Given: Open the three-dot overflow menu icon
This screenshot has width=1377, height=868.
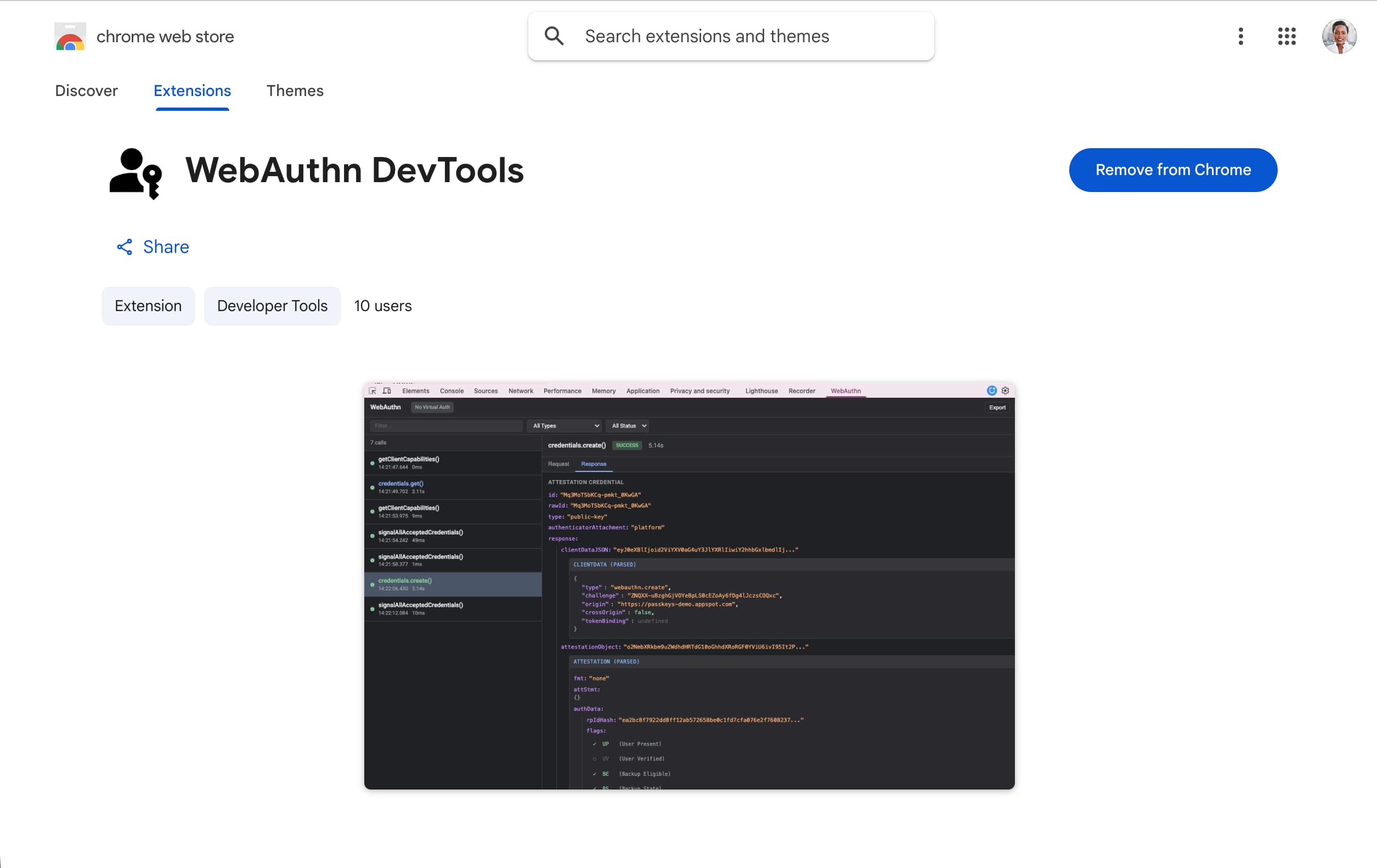Looking at the screenshot, I should pos(1240,36).
